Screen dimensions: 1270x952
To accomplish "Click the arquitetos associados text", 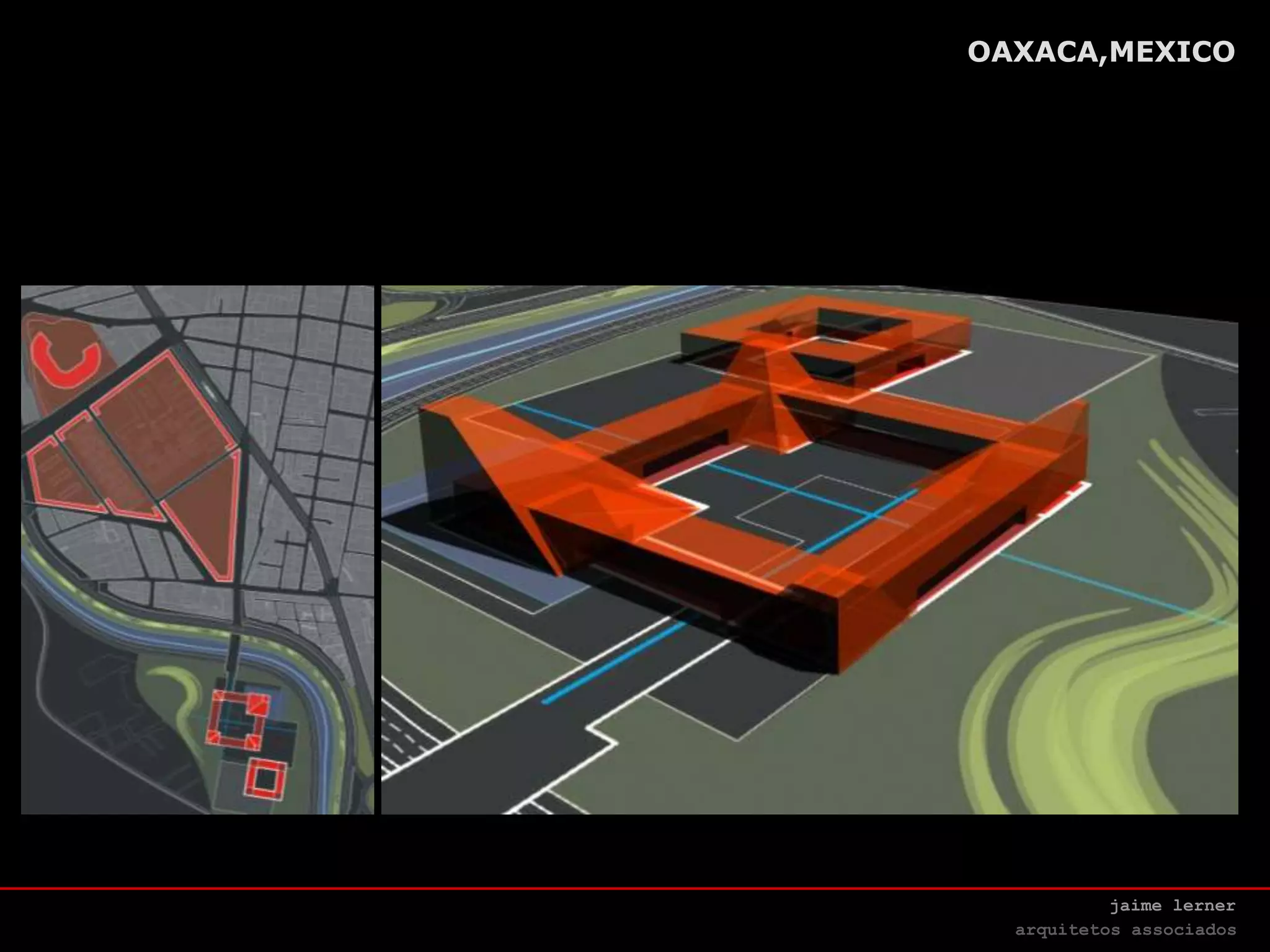I will 1126,930.
